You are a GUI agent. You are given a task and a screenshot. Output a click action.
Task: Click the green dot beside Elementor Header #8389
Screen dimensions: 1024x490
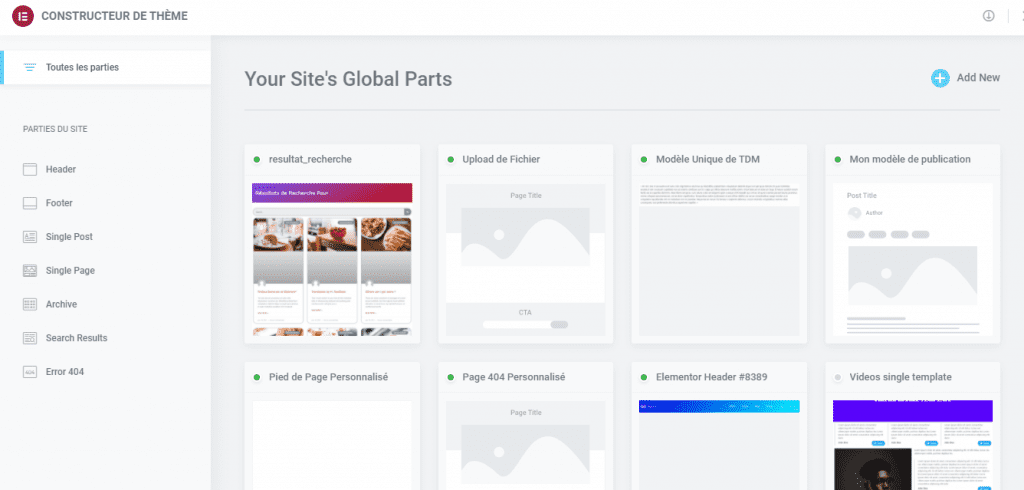tap(644, 378)
